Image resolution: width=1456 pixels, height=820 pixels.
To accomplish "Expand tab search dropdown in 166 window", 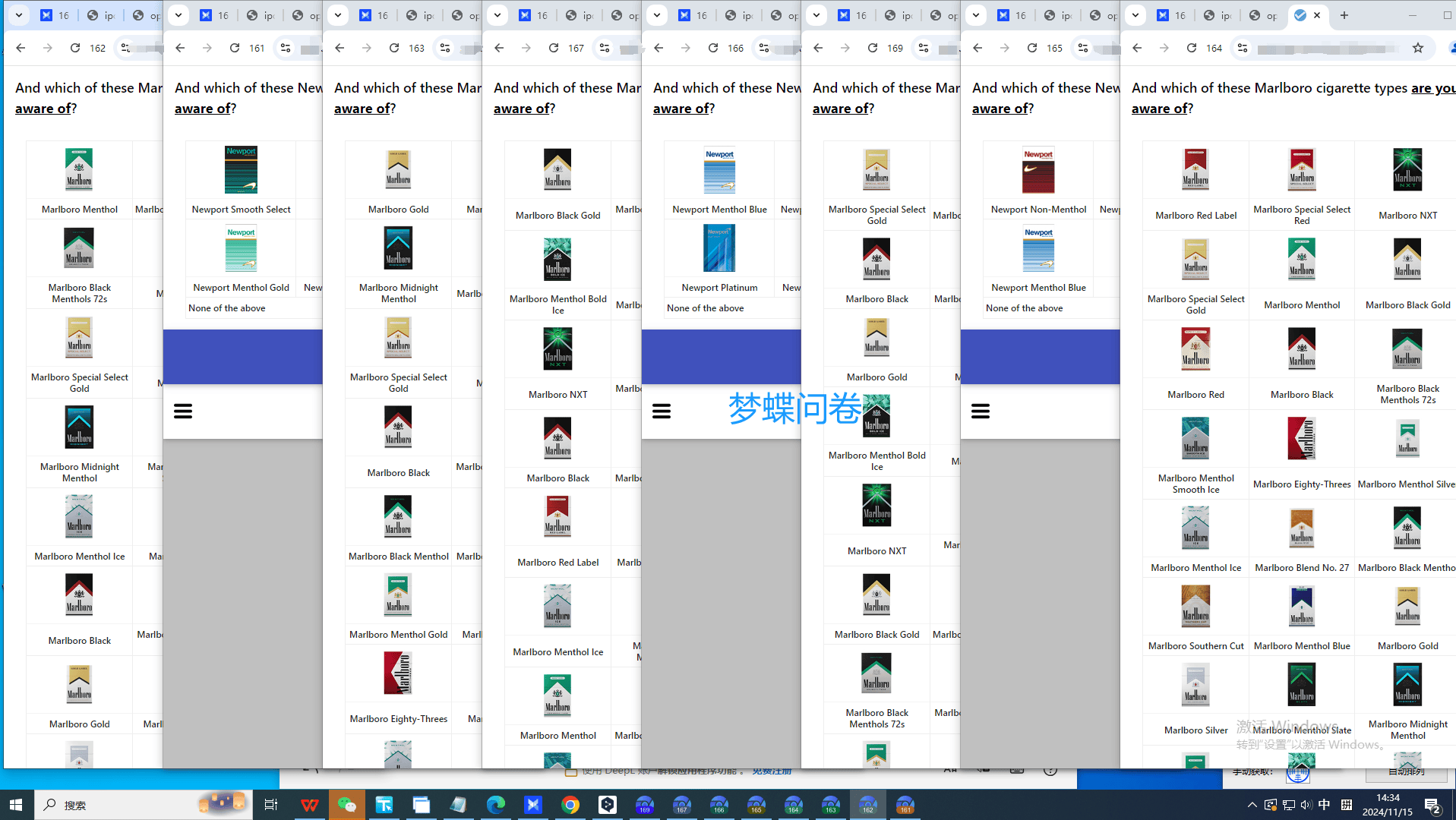I will 657,15.
